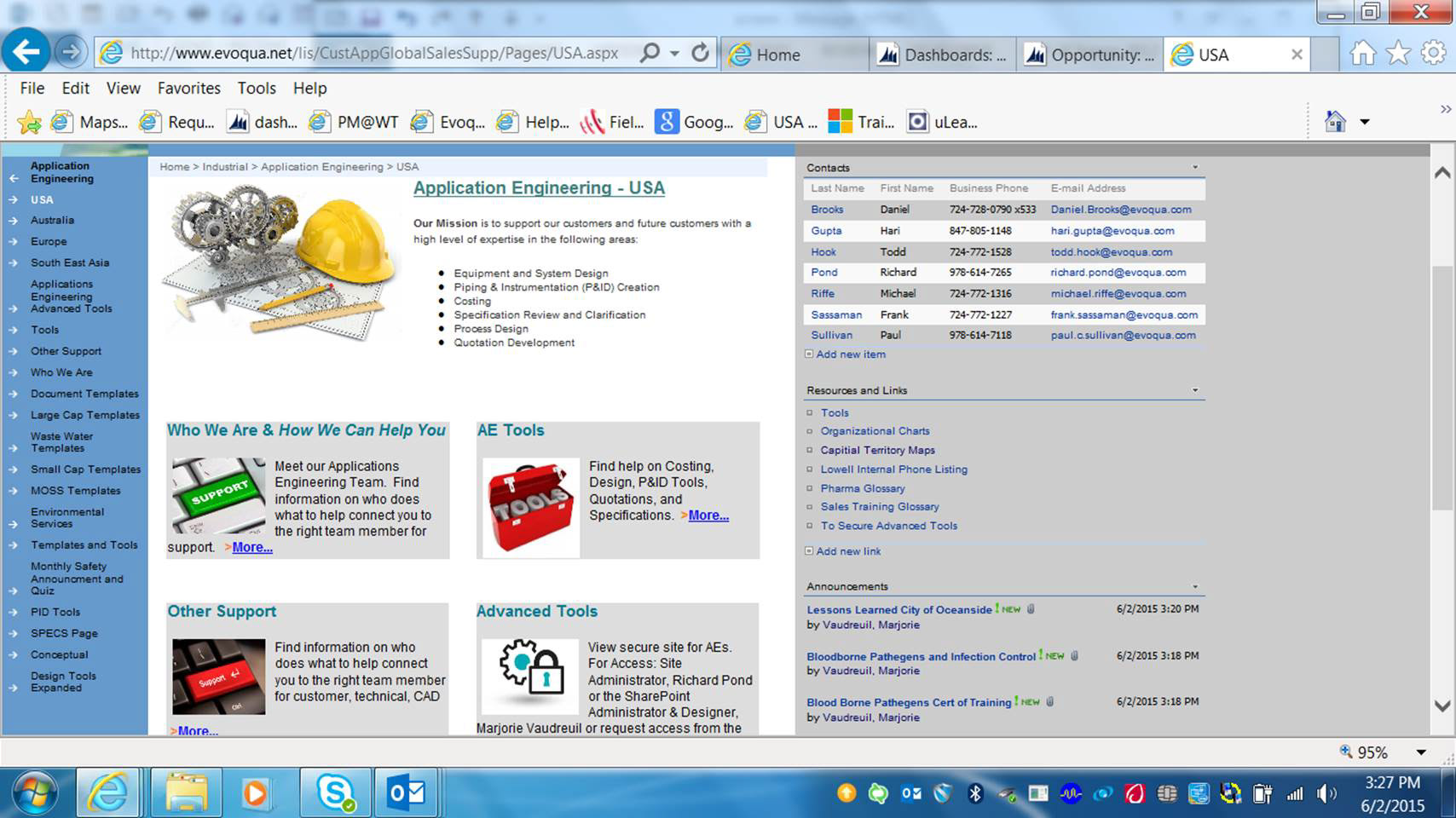Close the USA browser tab
Image resolution: width=1456 pixels, height=818 pixels.
coord(1297,55)
